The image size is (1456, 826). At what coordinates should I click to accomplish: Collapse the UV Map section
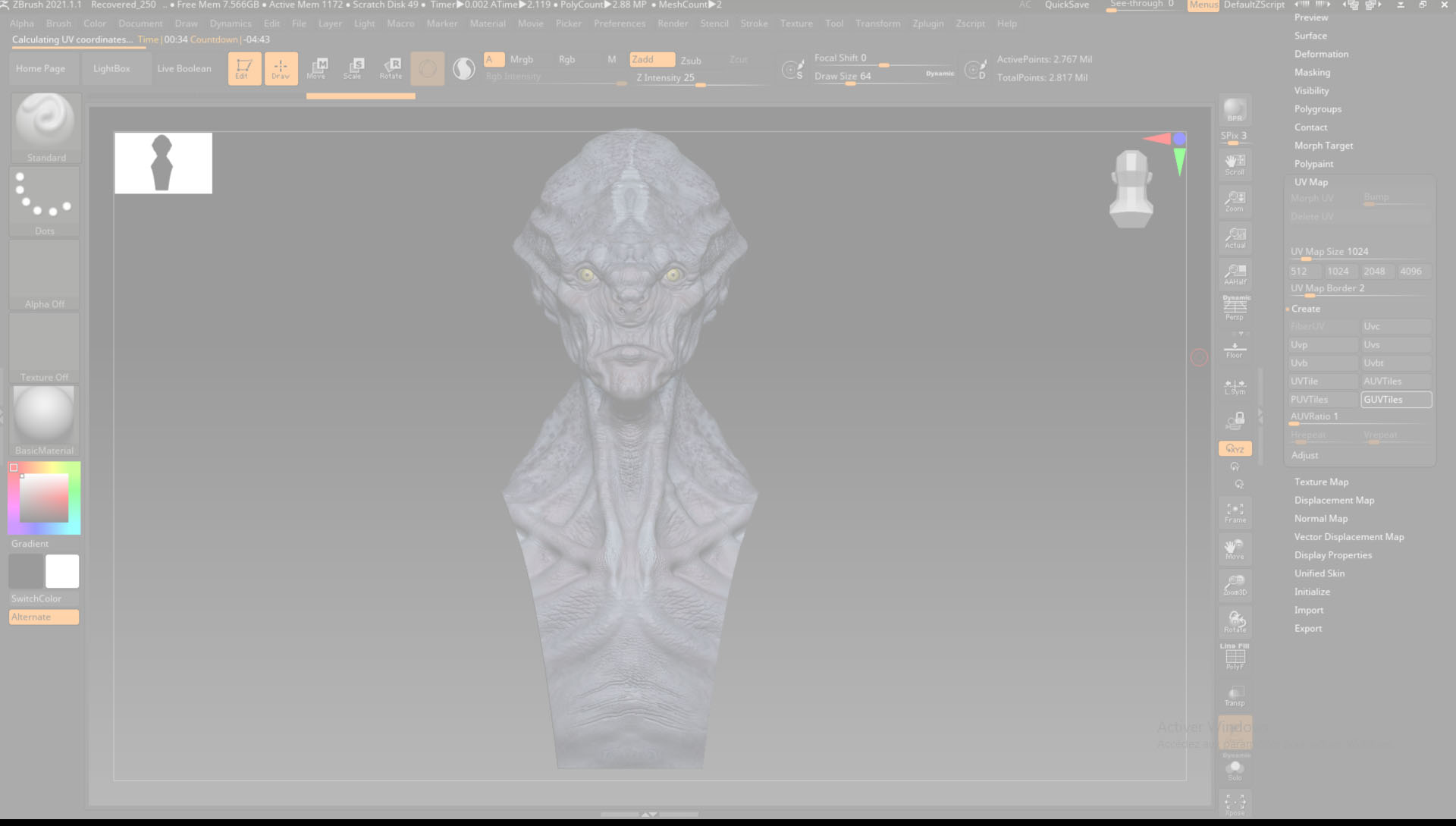coord(1311,182)
